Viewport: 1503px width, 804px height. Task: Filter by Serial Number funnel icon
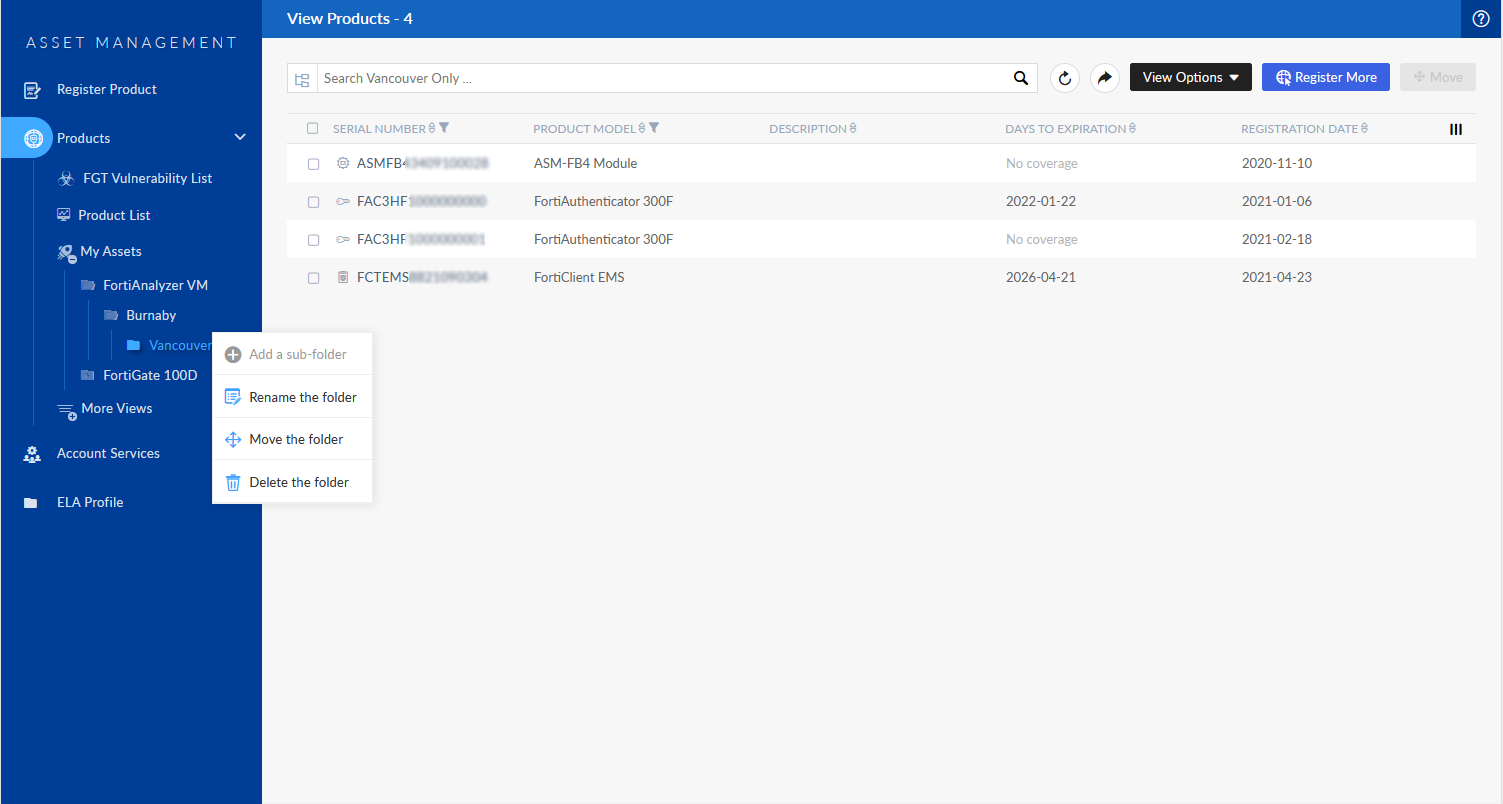point(444,128)
